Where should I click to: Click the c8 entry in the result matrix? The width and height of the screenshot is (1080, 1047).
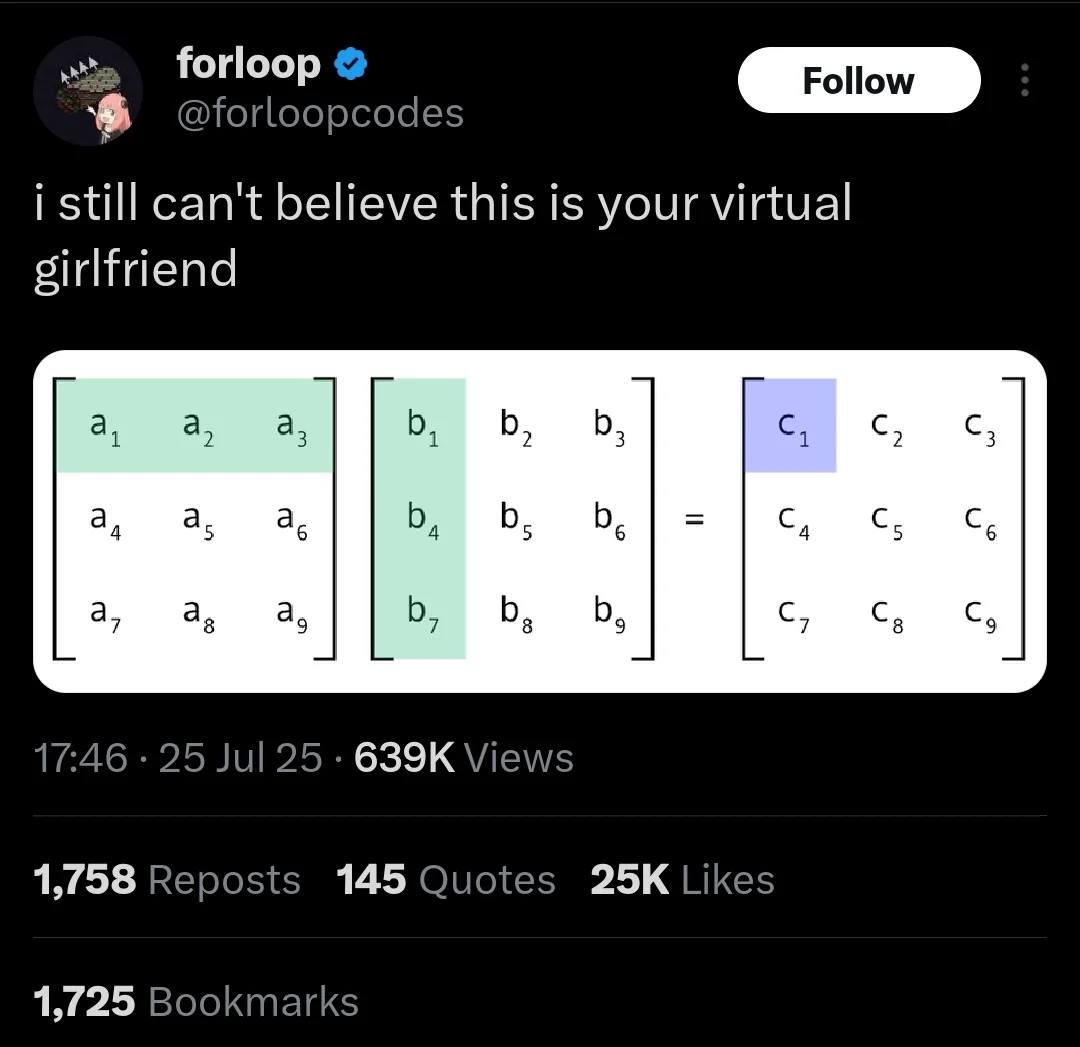(888, 618)
